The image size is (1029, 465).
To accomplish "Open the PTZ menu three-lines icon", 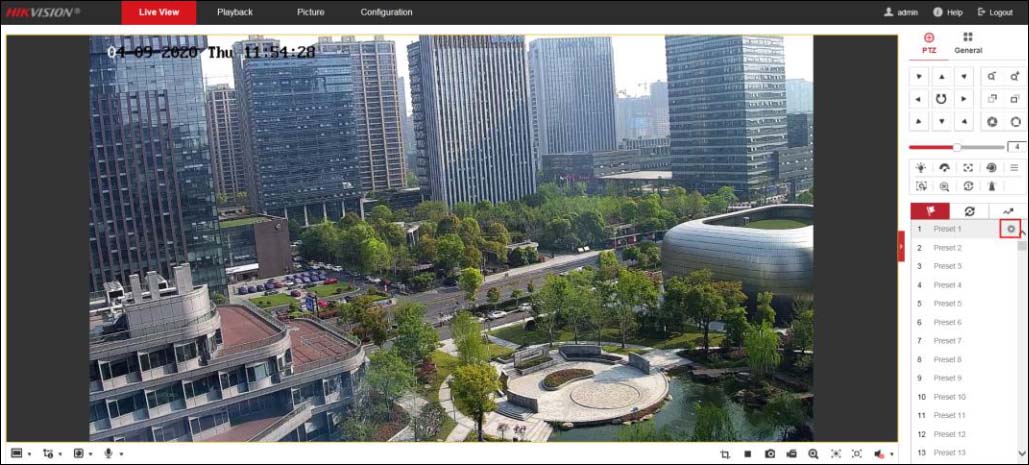I will (1015, 168).
